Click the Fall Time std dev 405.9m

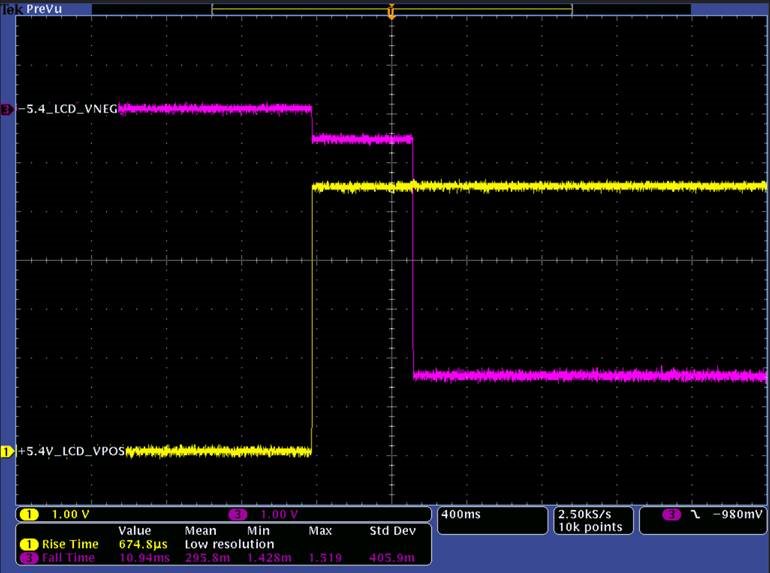(392, 558)
